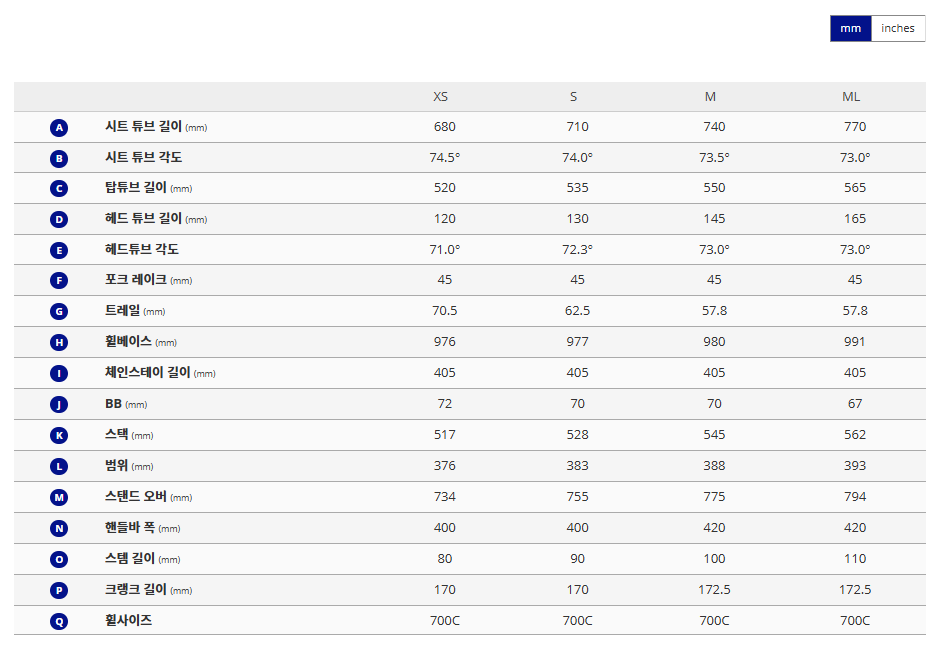Select the M size column header
The image size is (938, 651).
[x=710, y=97]
